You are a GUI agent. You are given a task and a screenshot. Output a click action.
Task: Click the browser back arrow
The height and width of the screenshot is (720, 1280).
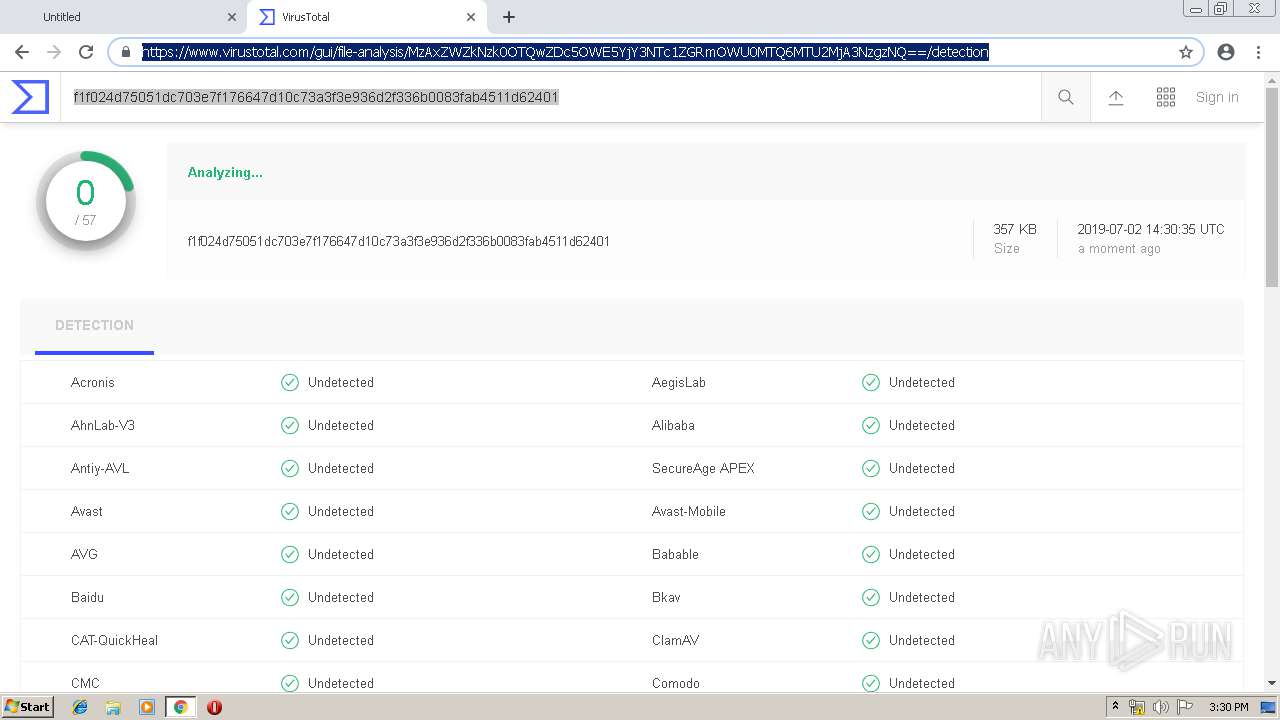click(x=22, y=52)
